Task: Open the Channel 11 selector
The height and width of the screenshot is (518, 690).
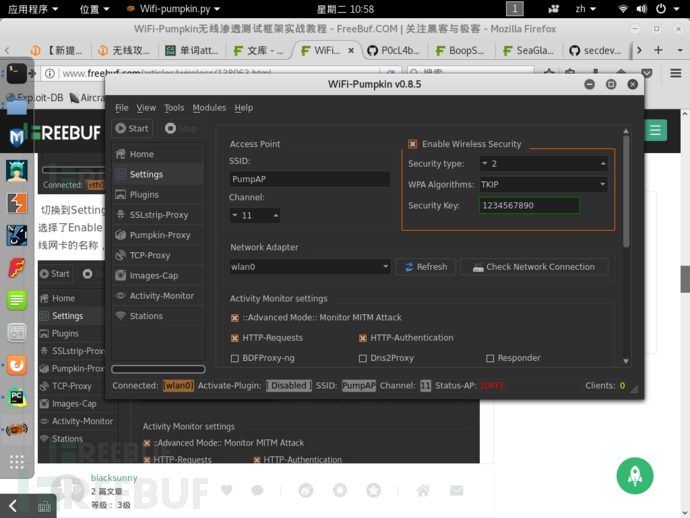Action: 254,215
